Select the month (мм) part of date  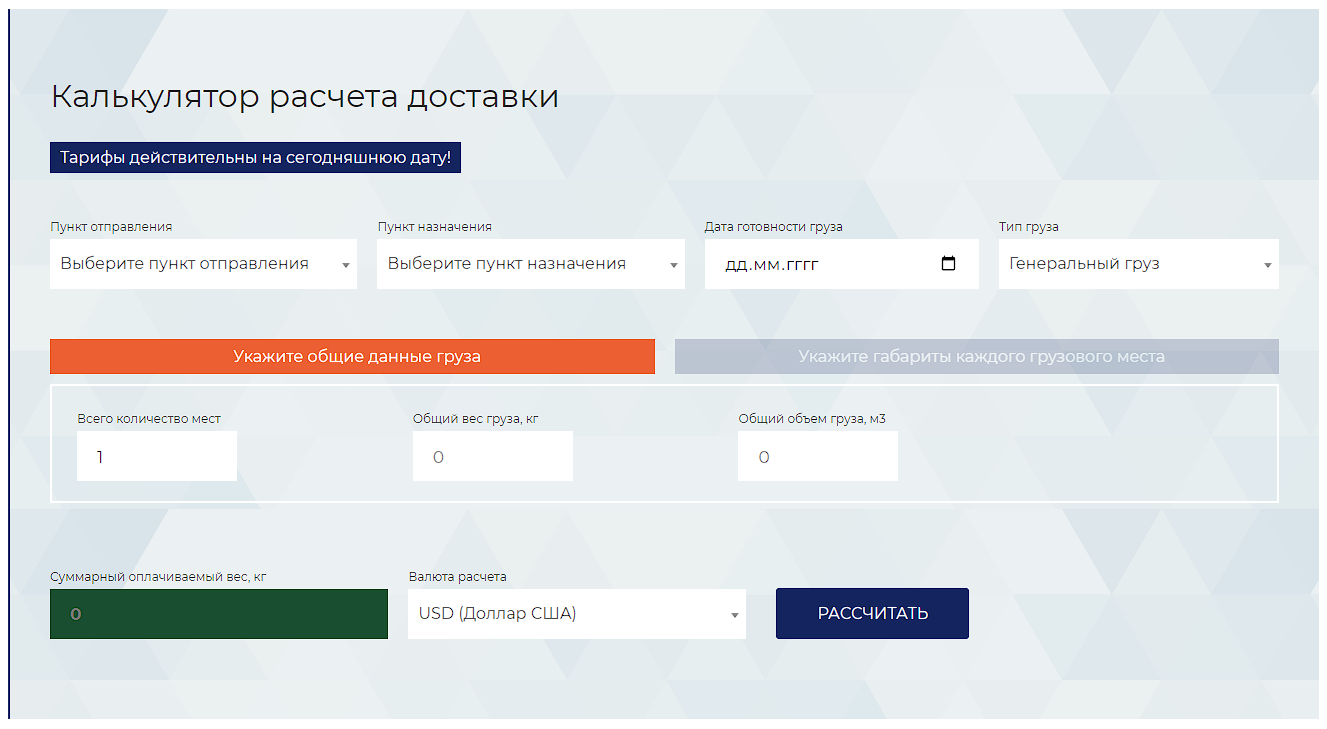tap(763, 265)
